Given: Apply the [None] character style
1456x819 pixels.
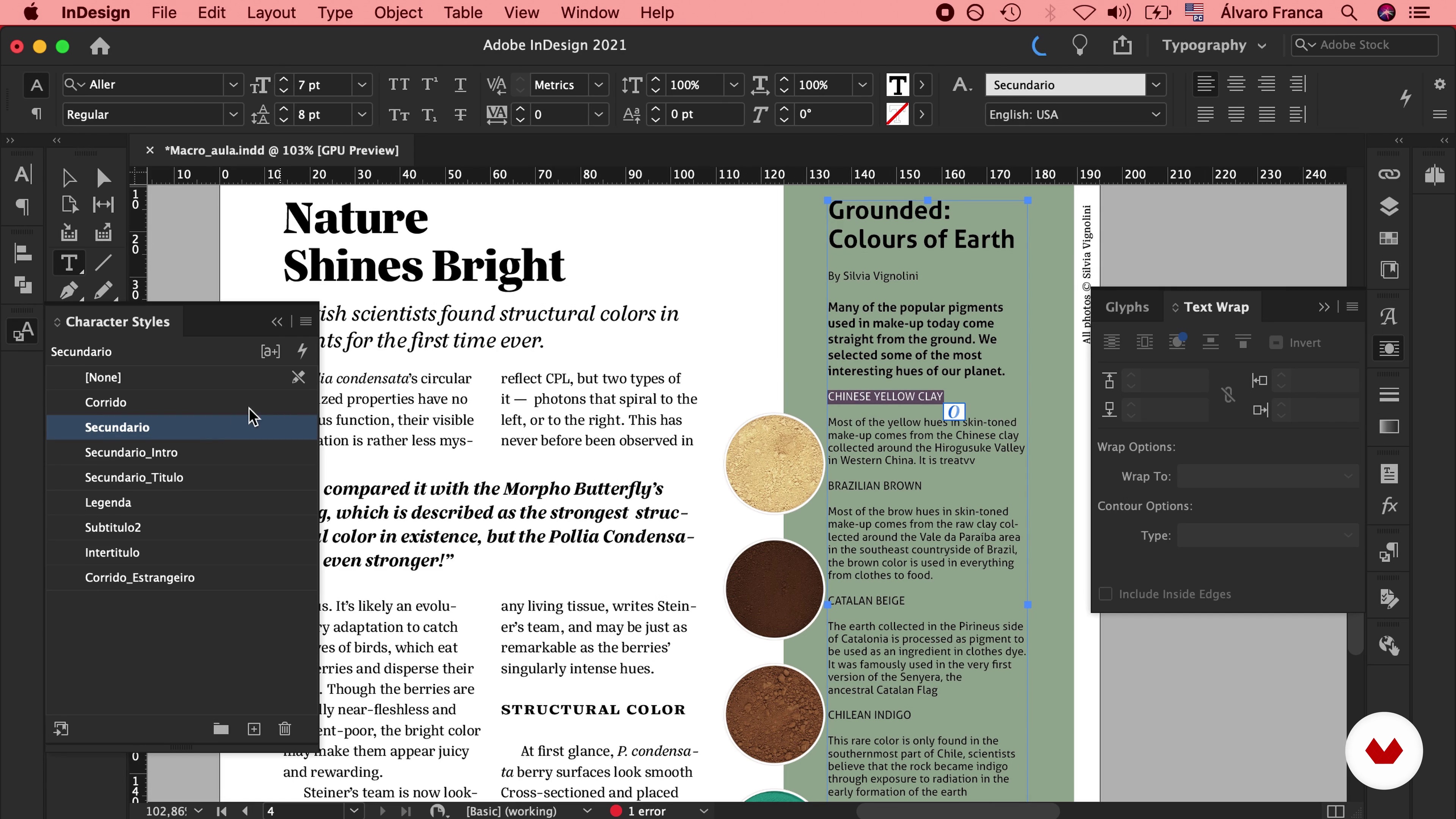Looking at the screenshot, I should click(x=182, y=377).
